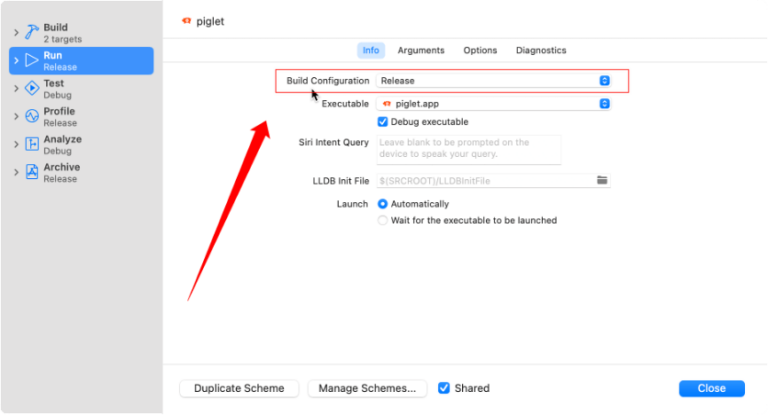
Task: Click the folder icon beside LLDB Init File
Action: coord(602,180)
